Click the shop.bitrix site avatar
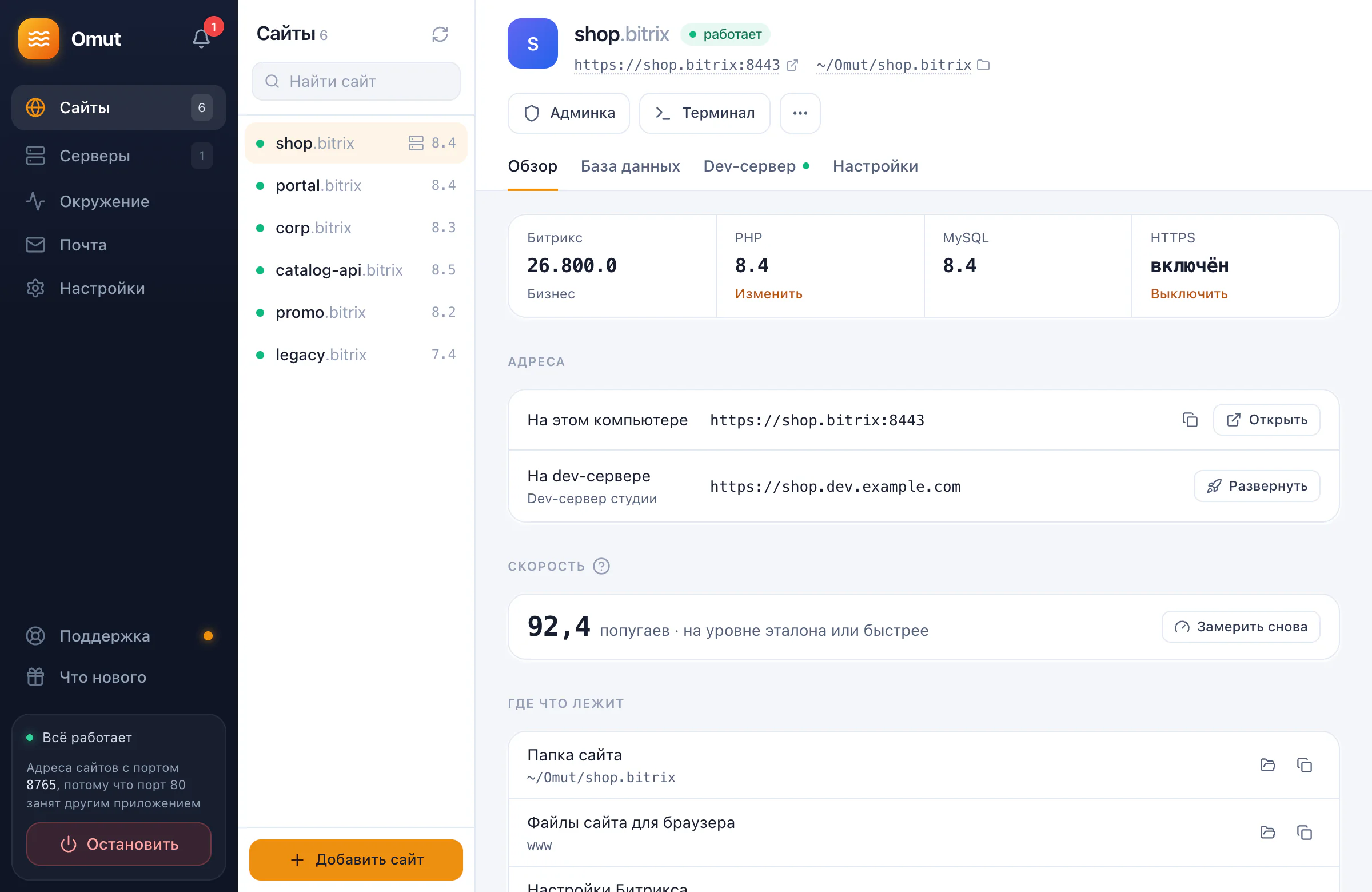The height and width of the screenshot is (892, 1372). coord(532,44)
